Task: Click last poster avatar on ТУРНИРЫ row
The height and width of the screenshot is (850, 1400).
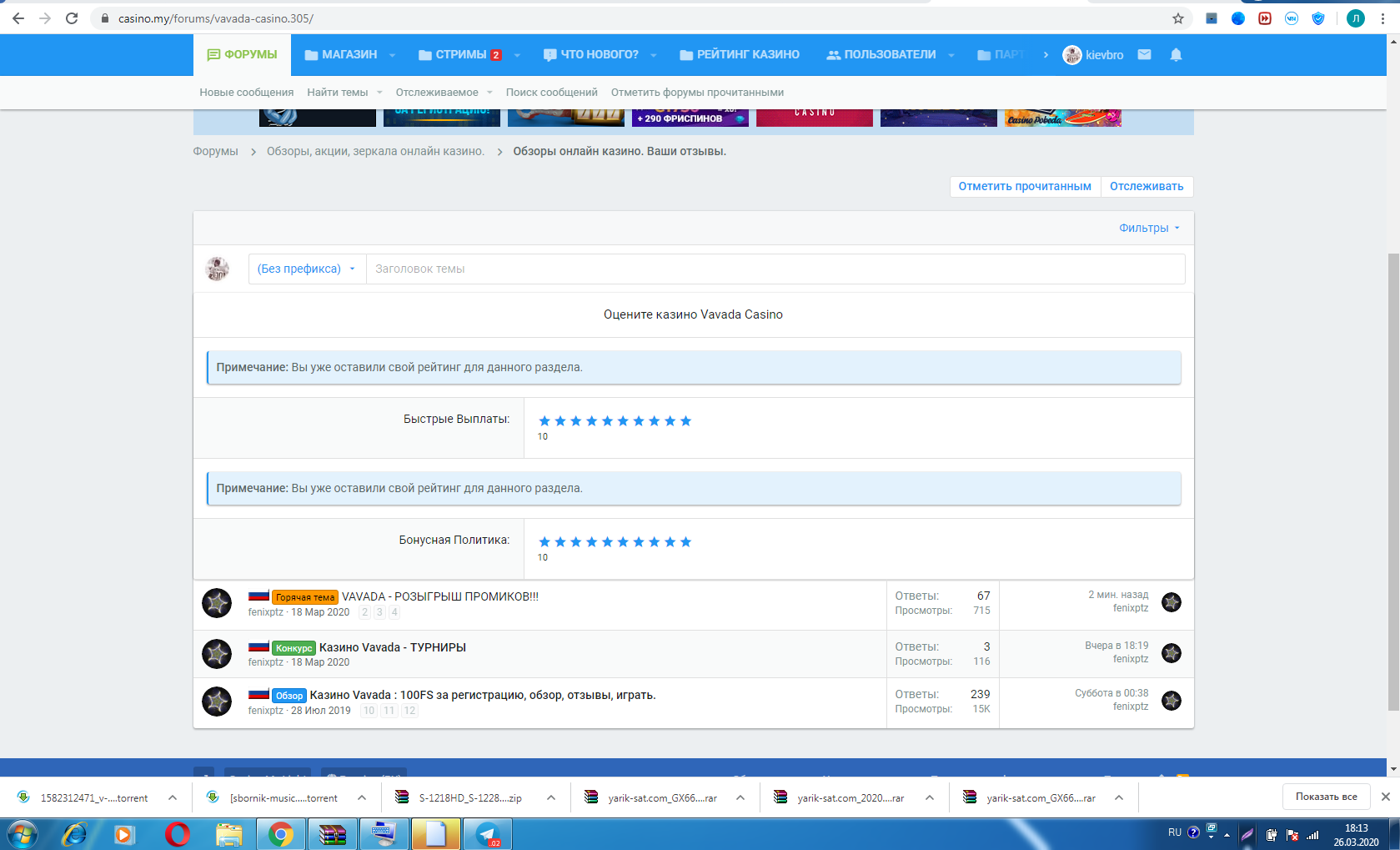Action: click(x=1172, y=653)
